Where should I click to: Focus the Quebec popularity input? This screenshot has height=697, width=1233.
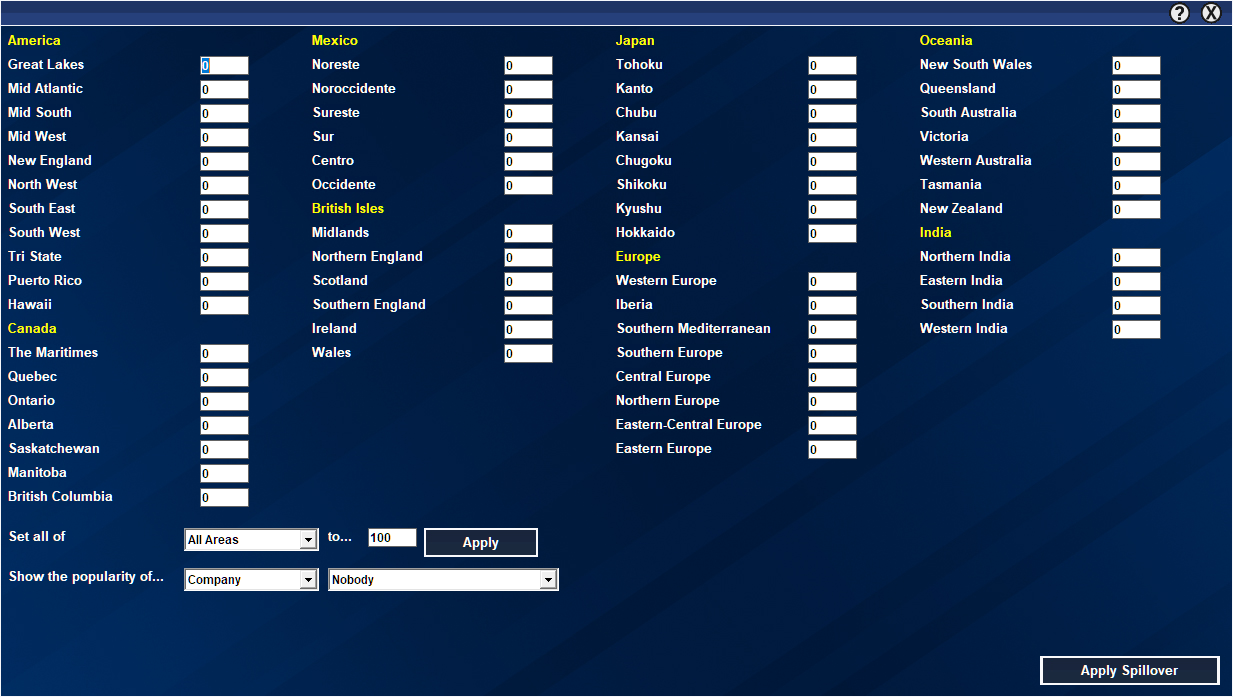click(224, 378)
